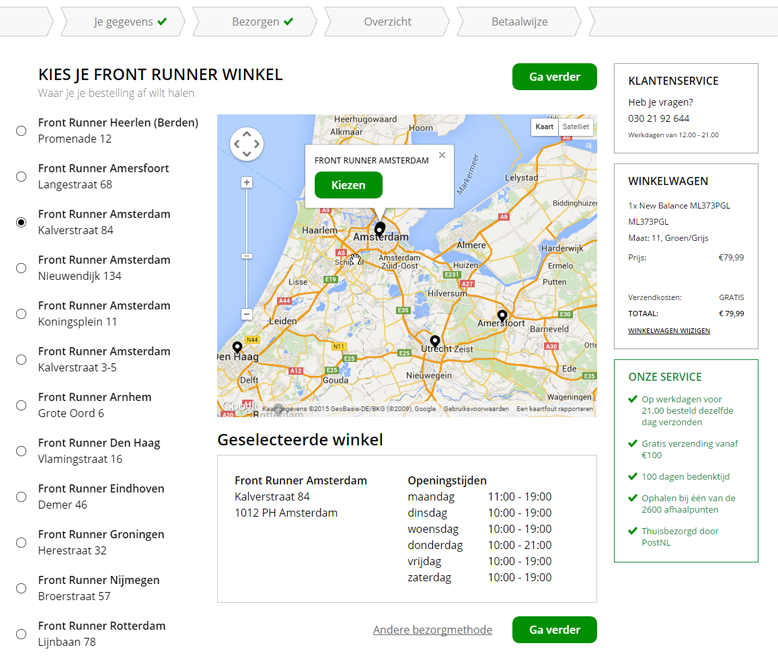This screenshot has width=778, height=660.
Task: Click the top Ga verder button
Action: coord(554,77)
